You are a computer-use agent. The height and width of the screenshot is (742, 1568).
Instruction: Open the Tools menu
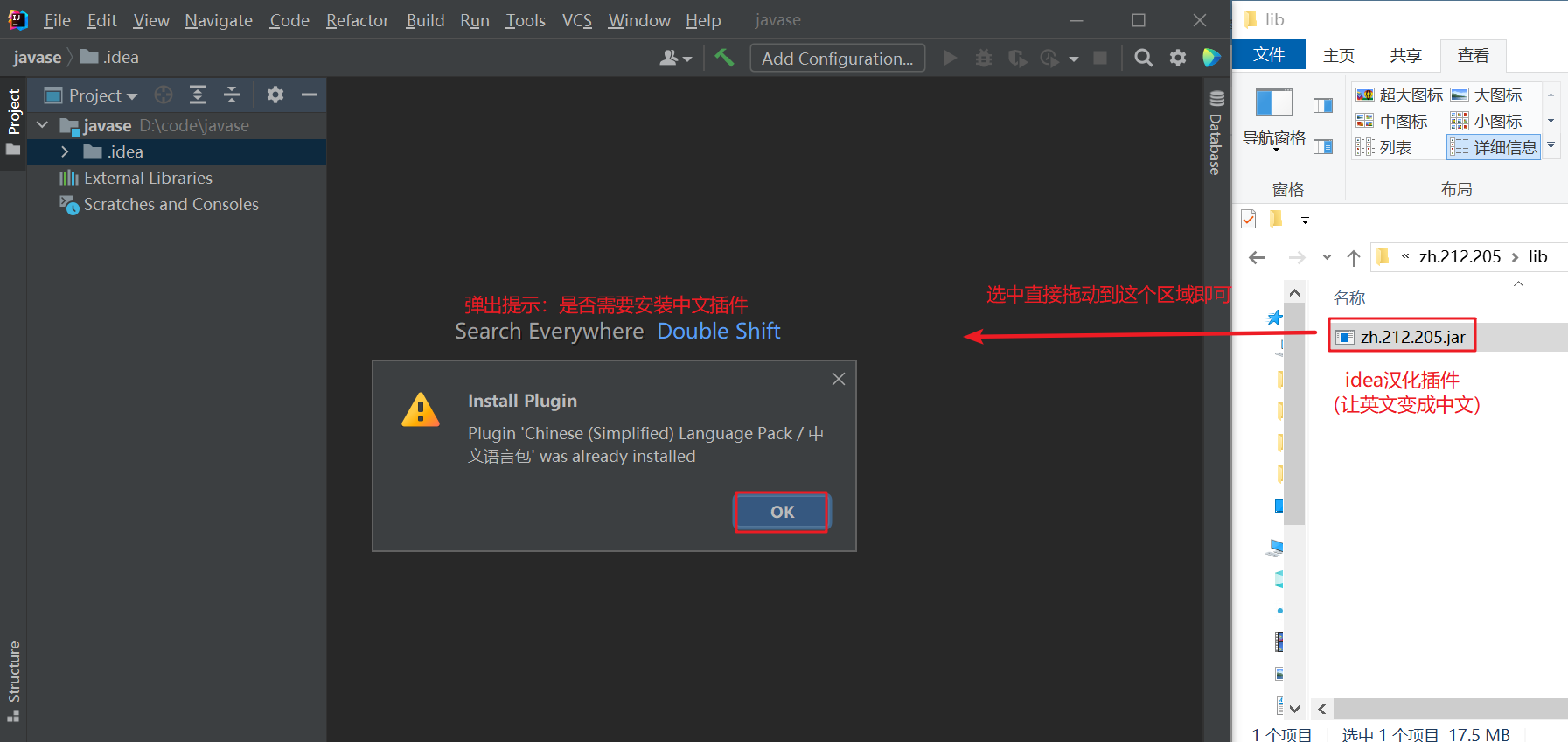pyautogui.click(x=525, y=20)
